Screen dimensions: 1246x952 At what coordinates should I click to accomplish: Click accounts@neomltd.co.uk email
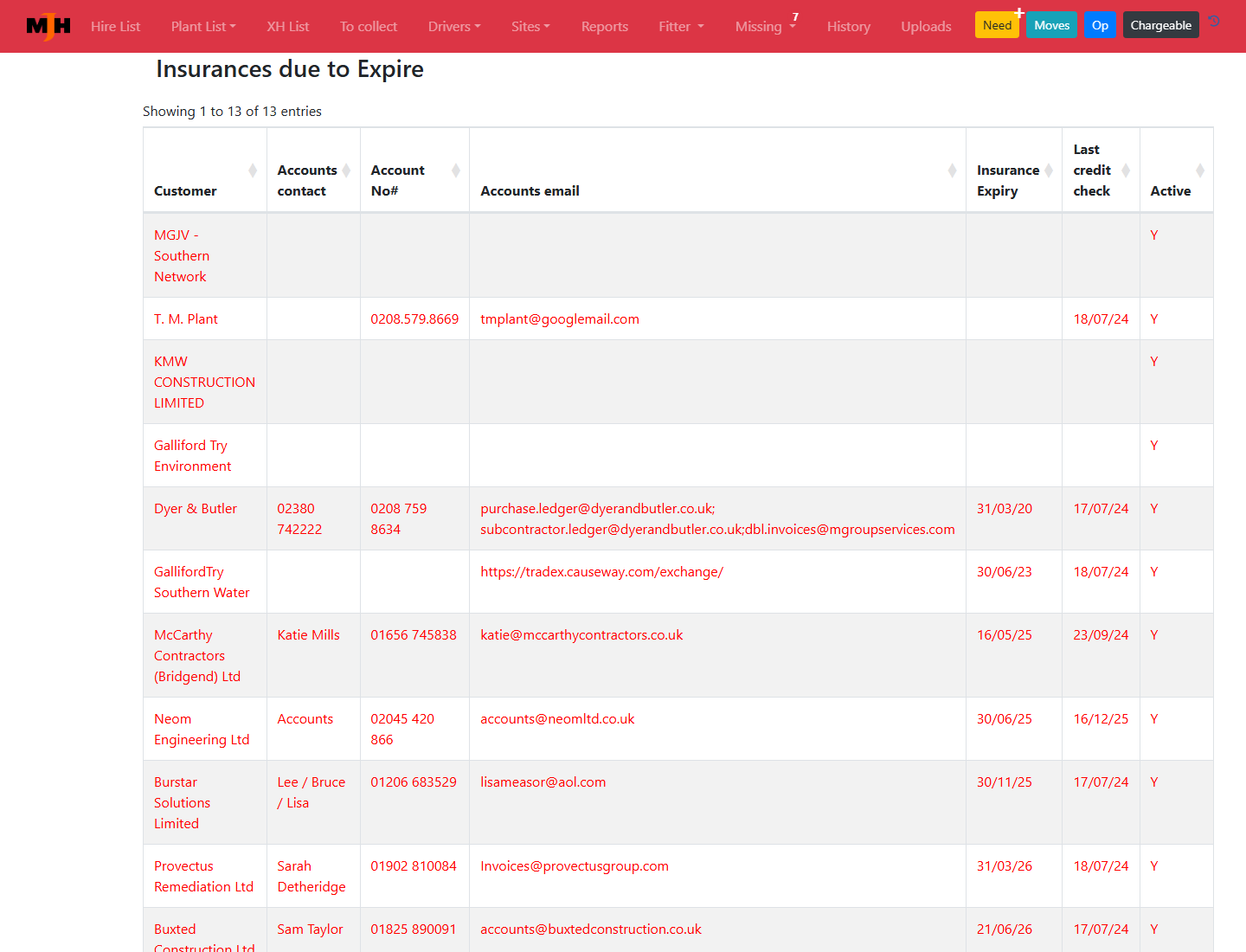click(x=557, y=719)
